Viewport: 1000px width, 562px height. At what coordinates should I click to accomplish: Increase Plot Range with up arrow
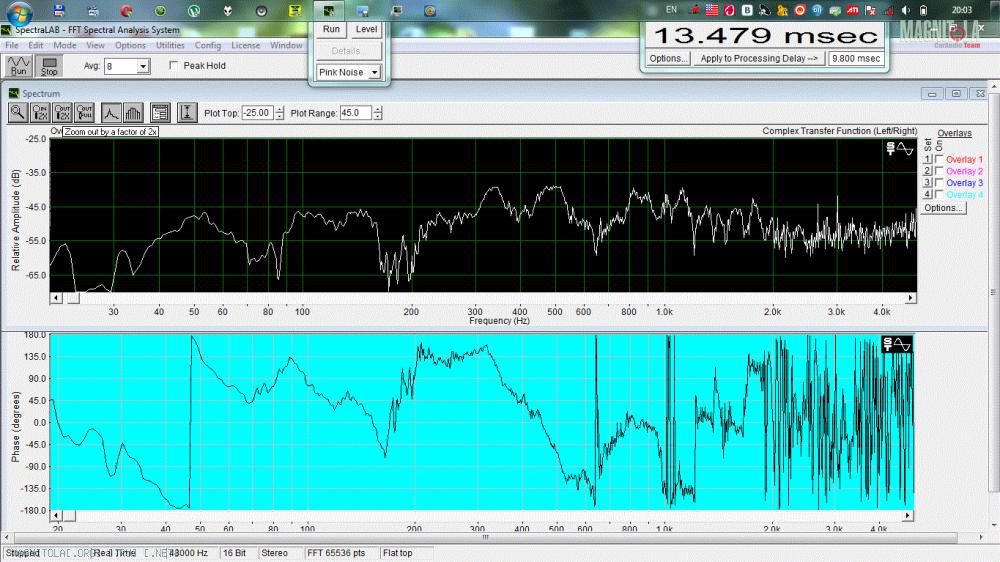tap(378, 109)
